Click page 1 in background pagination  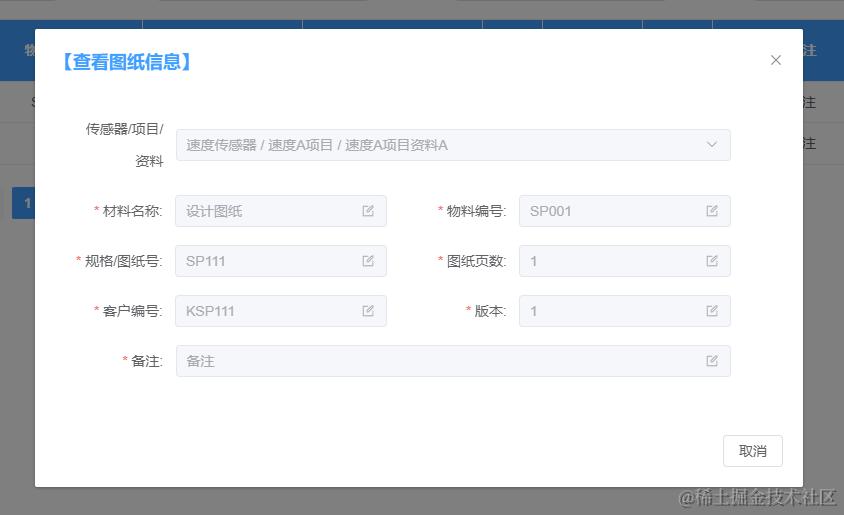point(24,203)
